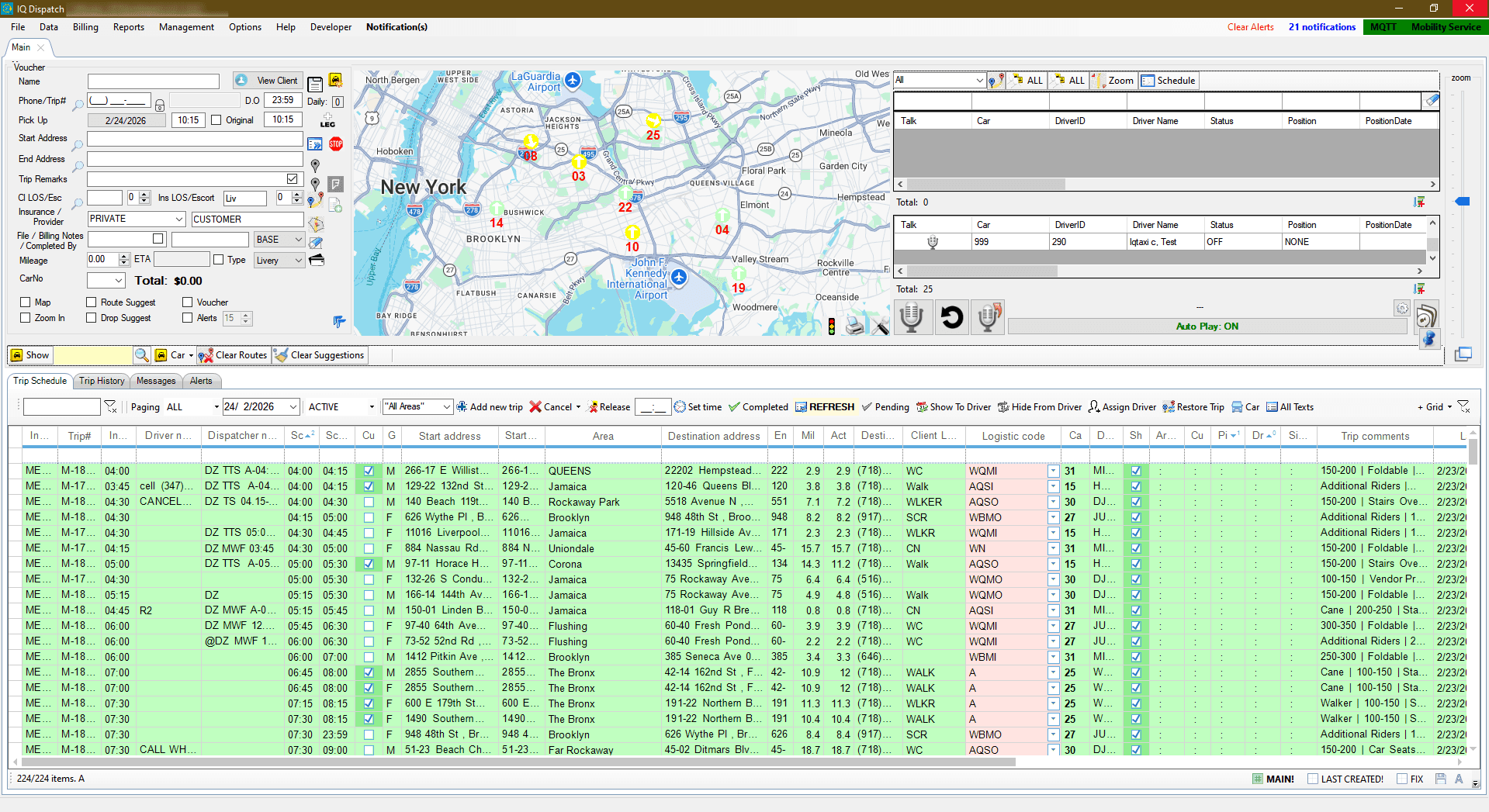Open the View Client button with person icon

pyautogui.click(x=267, y=80)
